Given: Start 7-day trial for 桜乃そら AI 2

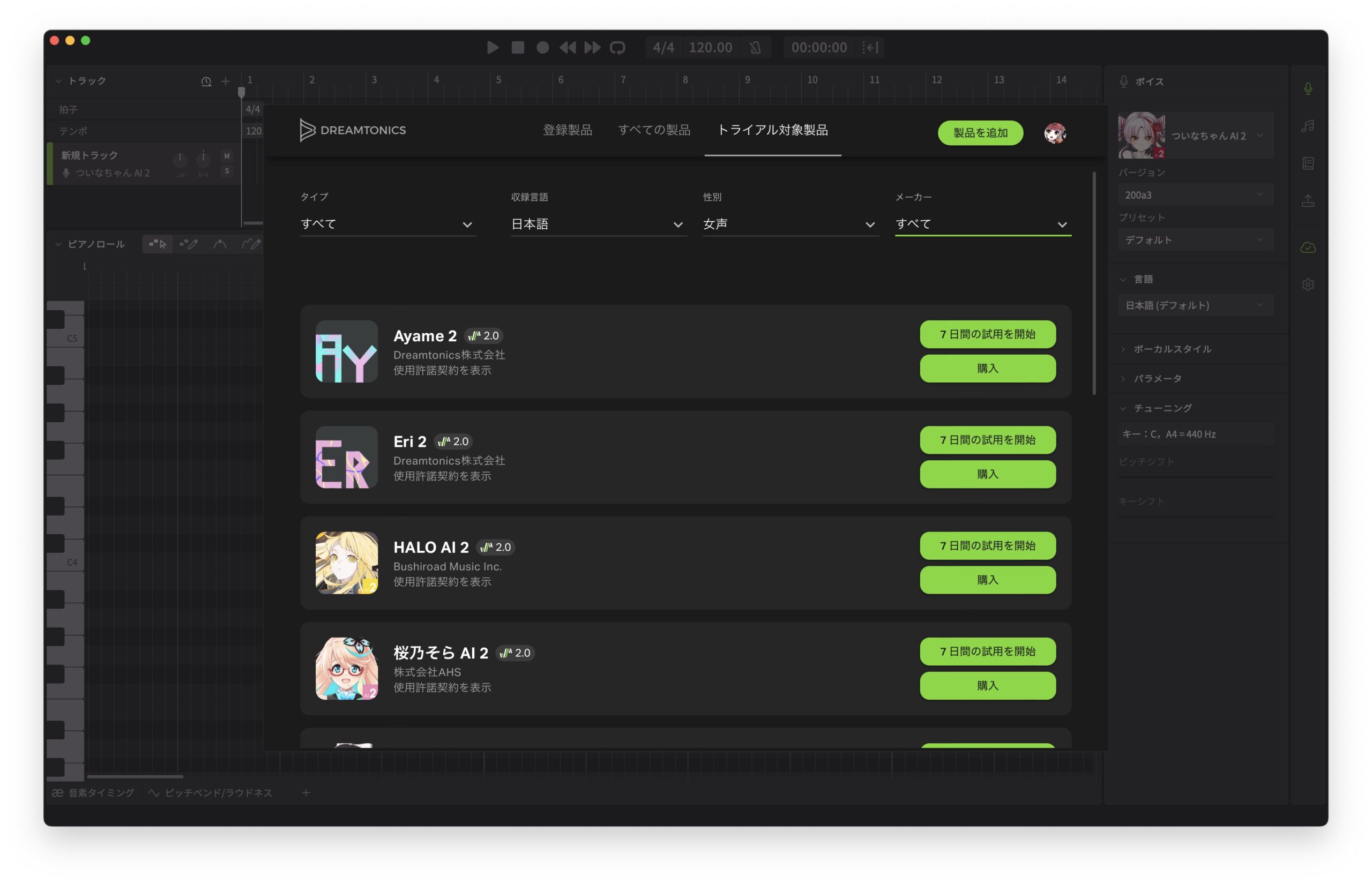Looking at the screenshot, I should tap(987, 651).
